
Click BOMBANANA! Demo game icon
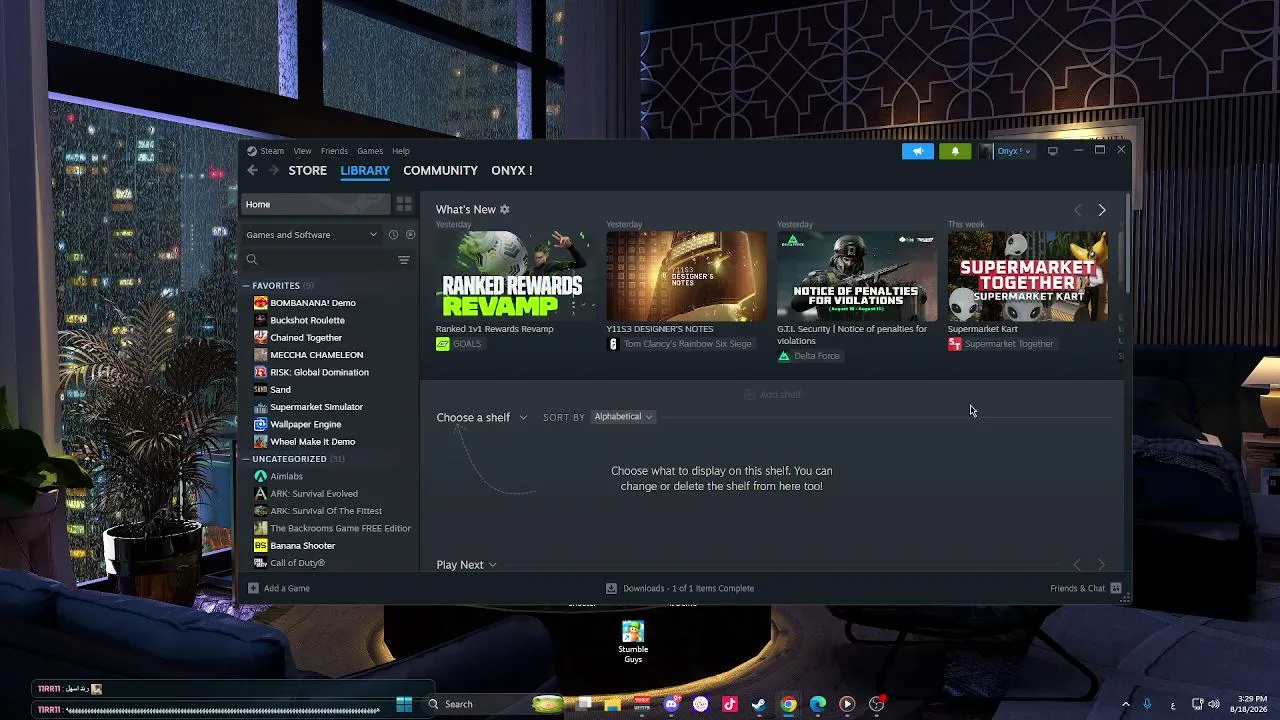coord(260,303)
